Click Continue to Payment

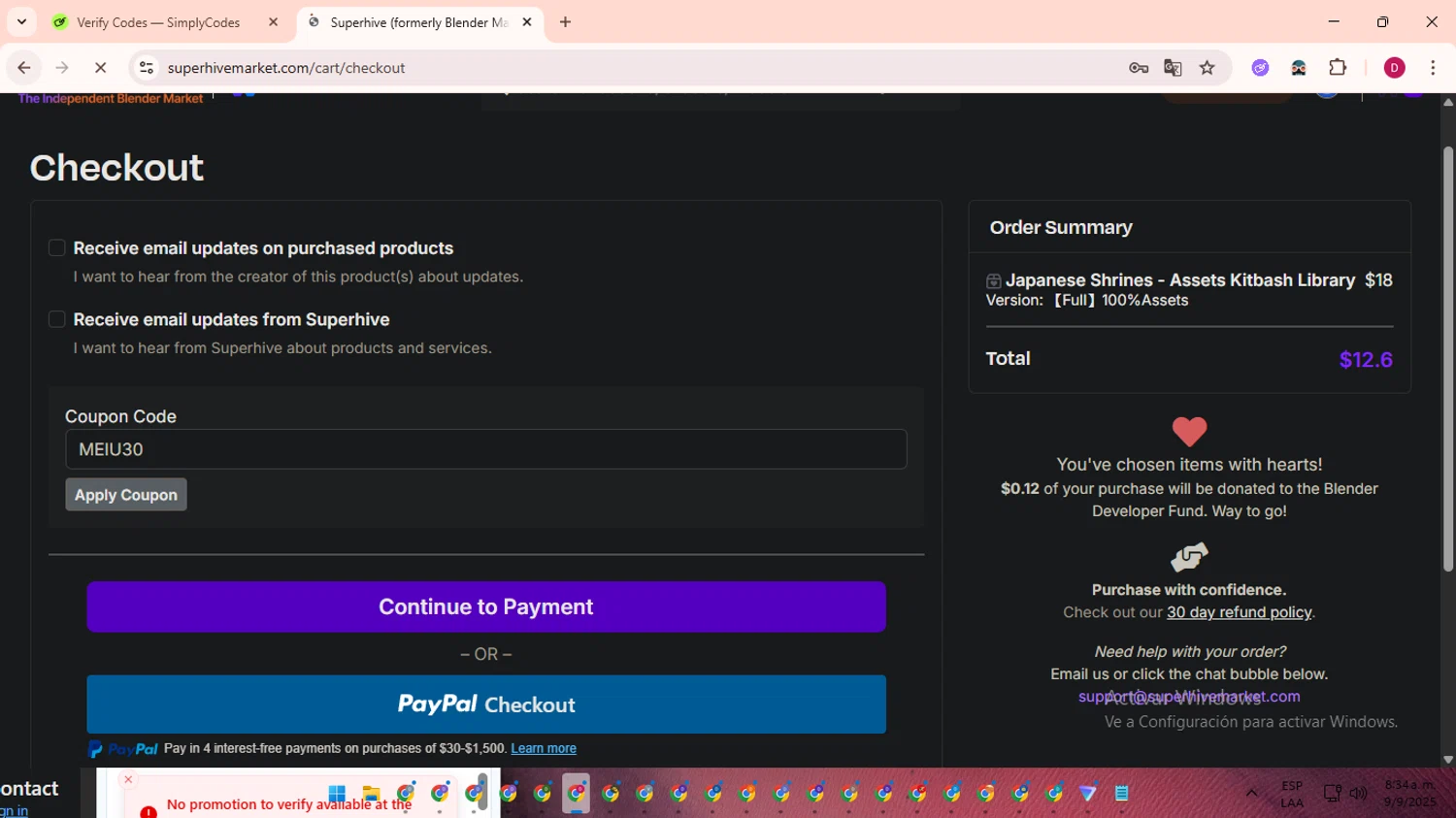[485, 606]
